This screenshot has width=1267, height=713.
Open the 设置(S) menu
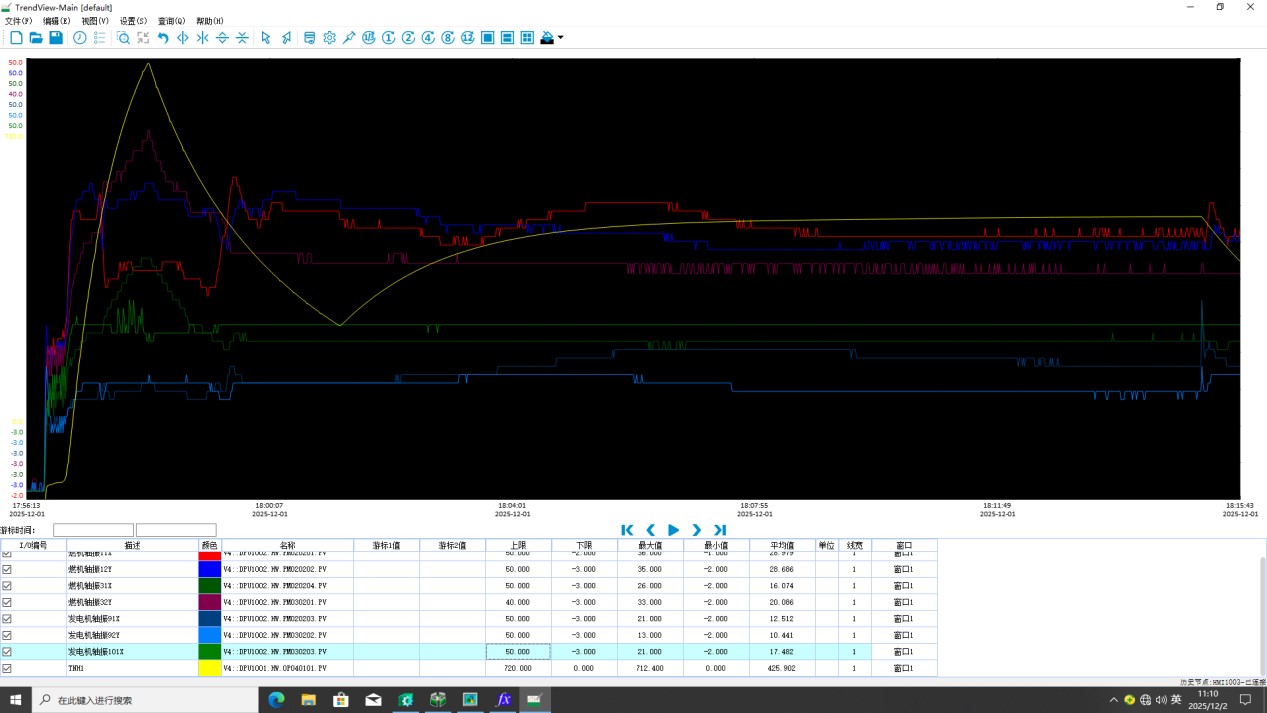pyautogui.click(x=133, y=21)
